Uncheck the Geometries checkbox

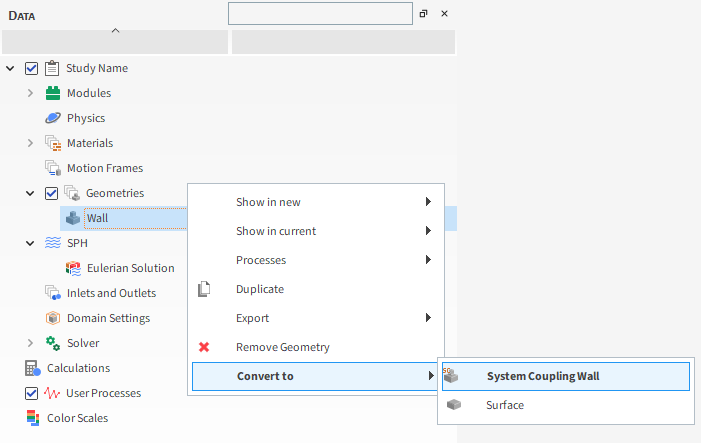tap(51, 193)
